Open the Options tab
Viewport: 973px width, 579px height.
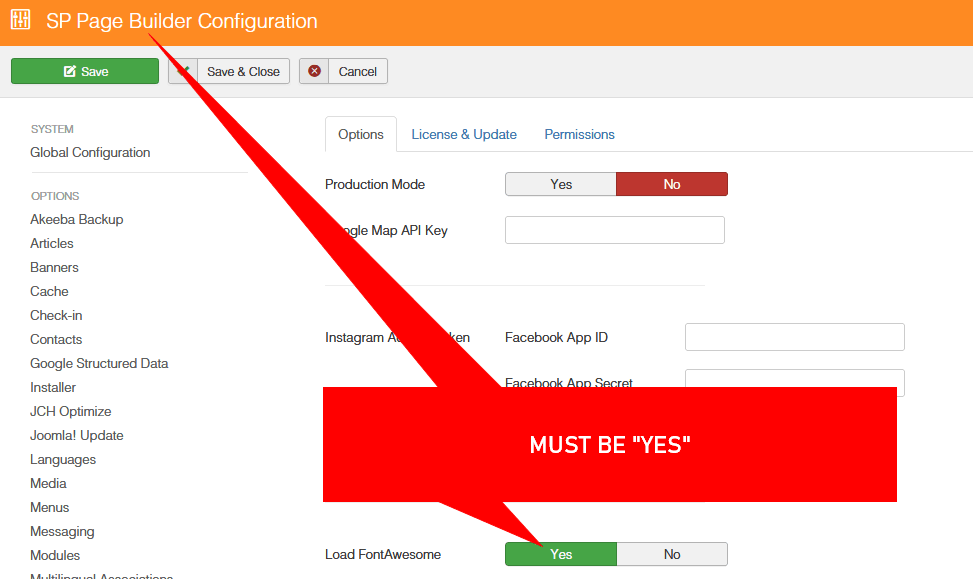click(361, 134)
